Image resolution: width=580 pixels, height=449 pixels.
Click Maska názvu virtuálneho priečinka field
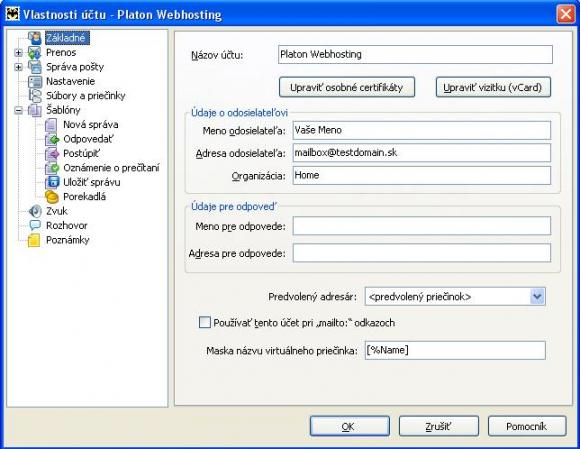[x=455, y=350]
